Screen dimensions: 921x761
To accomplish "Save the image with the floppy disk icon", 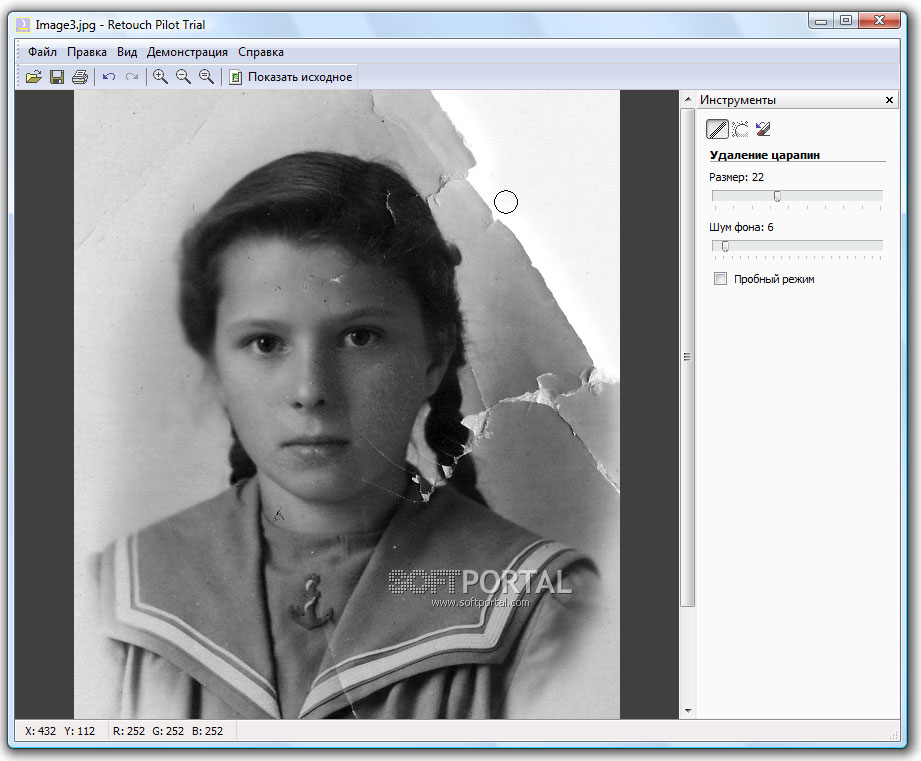I will pyautogui.click(x=57, y=77).
